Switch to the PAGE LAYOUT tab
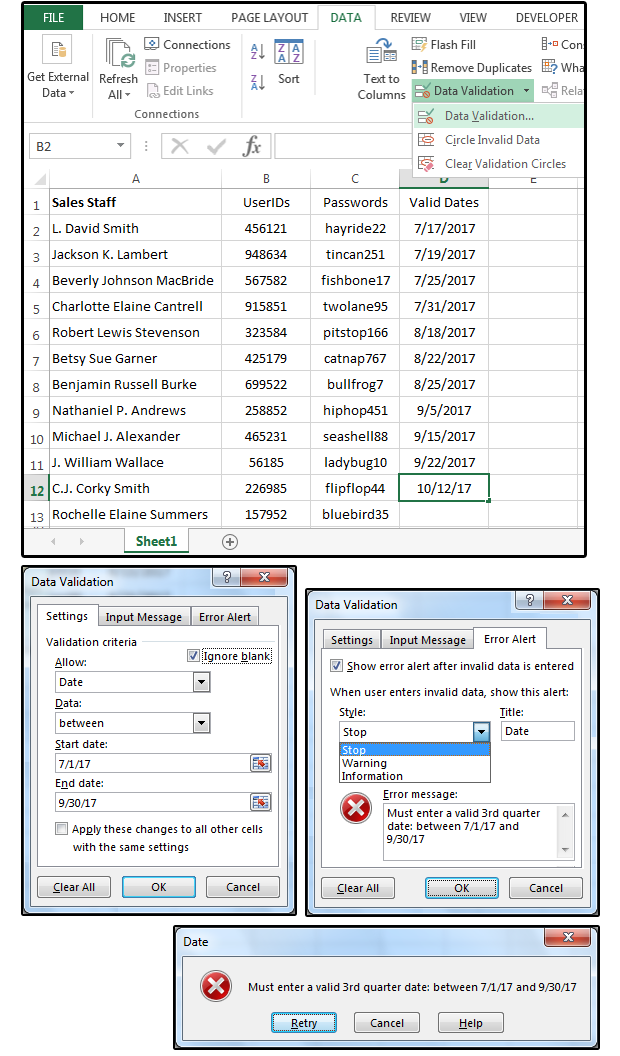The image size is (620, 1056). click(269, 18)
